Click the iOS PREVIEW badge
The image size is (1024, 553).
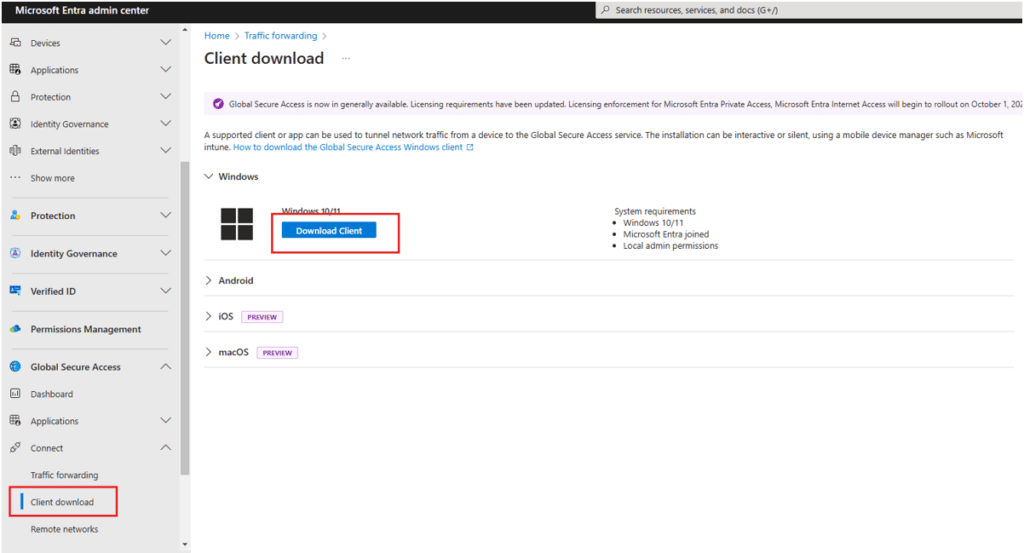(262, 317)
